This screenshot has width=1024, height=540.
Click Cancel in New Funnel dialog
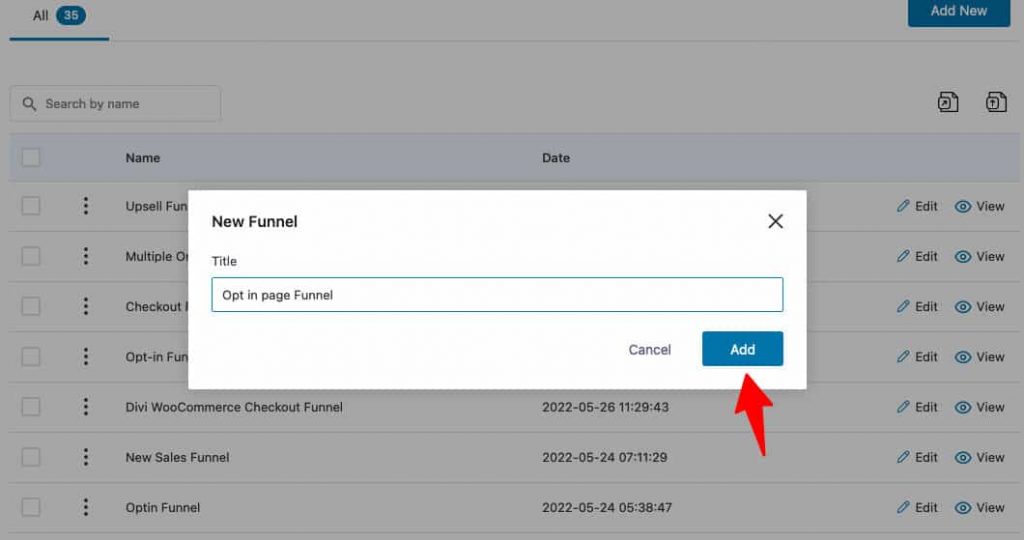pyautogui.click(x=650, y=349)
